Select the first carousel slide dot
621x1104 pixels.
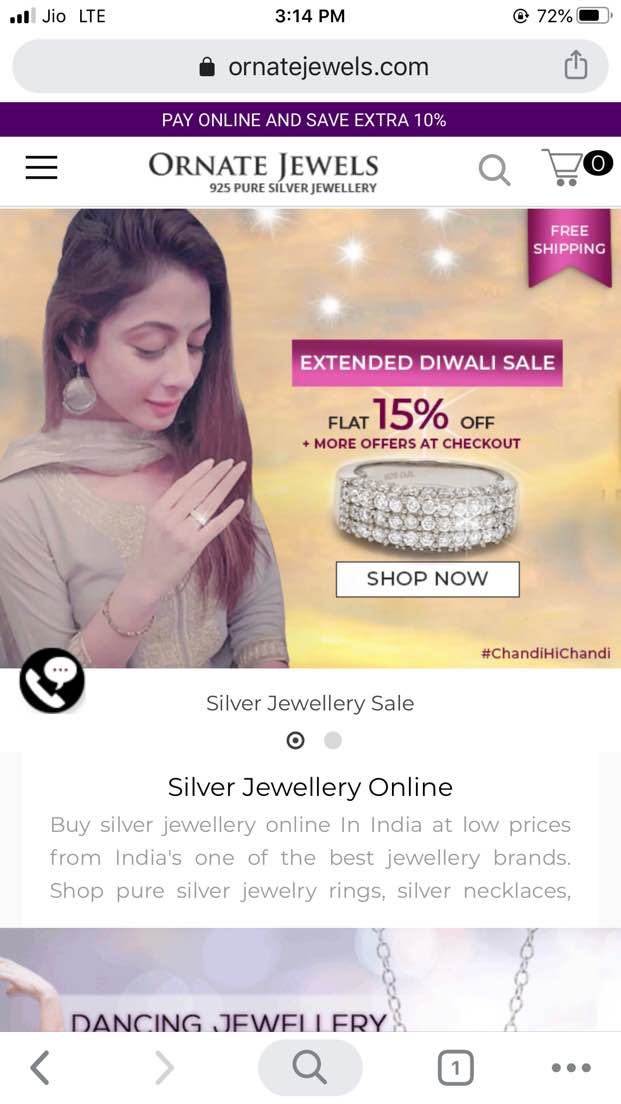296,740
